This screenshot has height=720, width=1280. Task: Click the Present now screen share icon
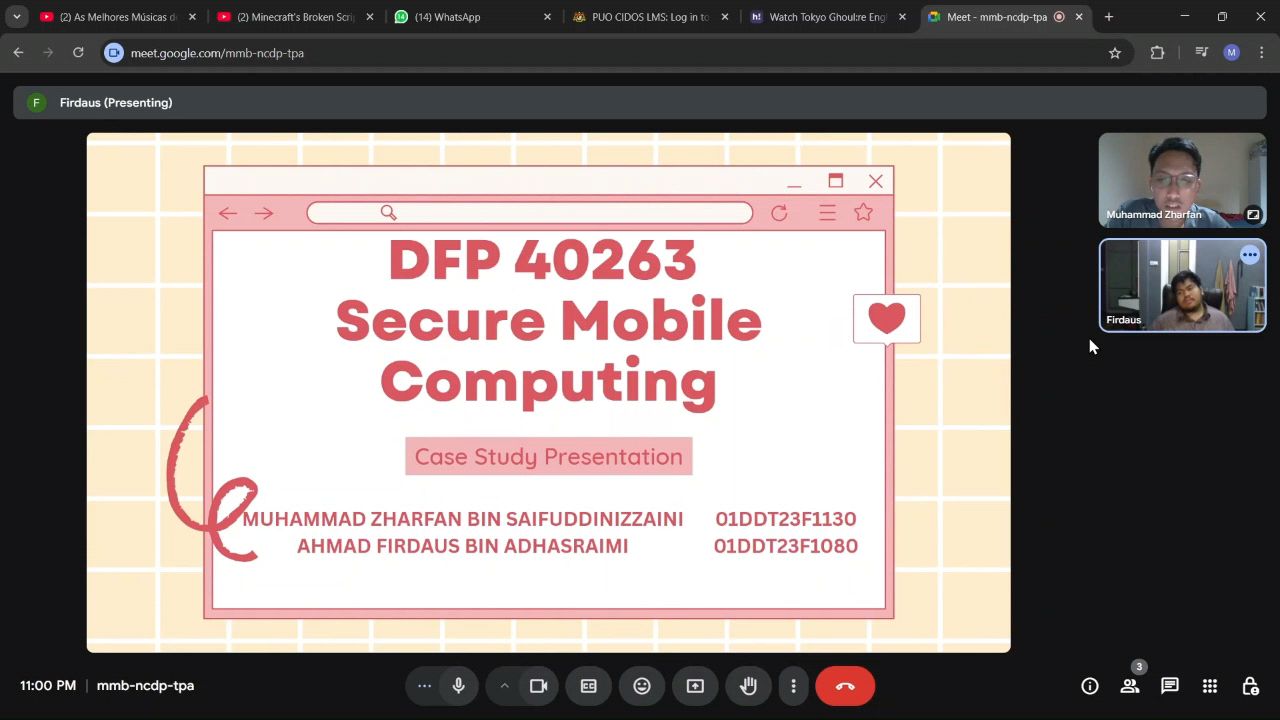tap(695, 686)
